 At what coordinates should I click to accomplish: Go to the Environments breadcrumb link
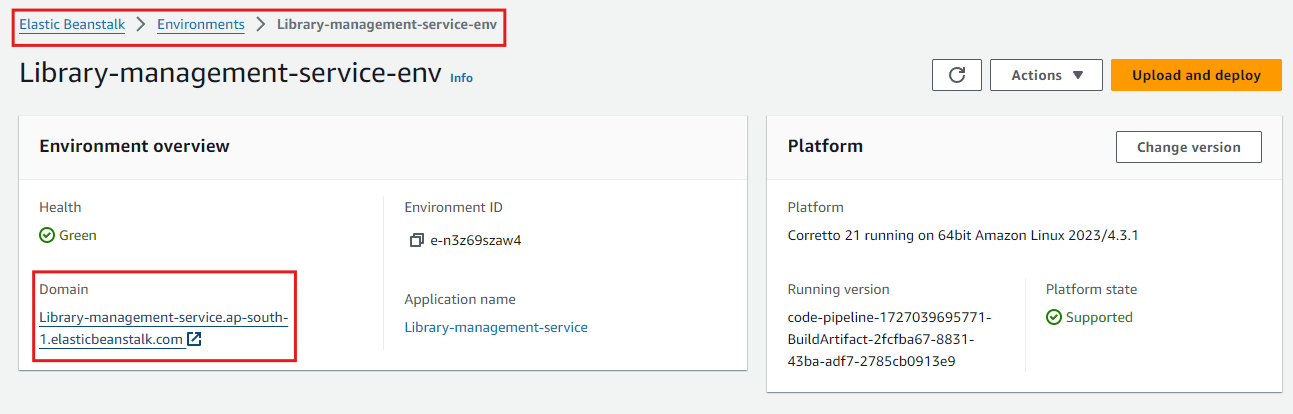pos(200,24)
